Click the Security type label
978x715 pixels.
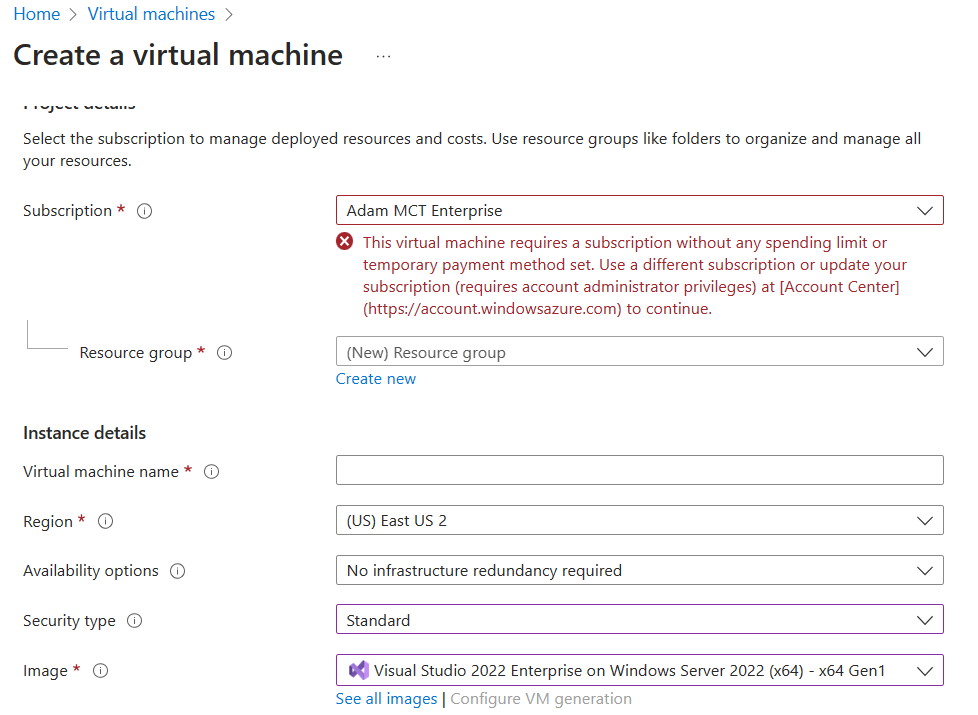(69, 621)
